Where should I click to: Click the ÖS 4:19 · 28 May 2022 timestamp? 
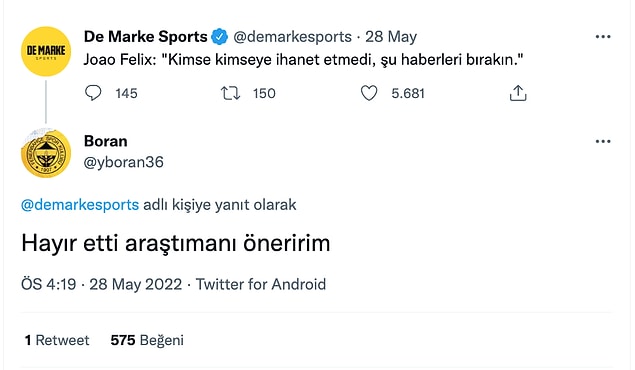coord(102,284)
